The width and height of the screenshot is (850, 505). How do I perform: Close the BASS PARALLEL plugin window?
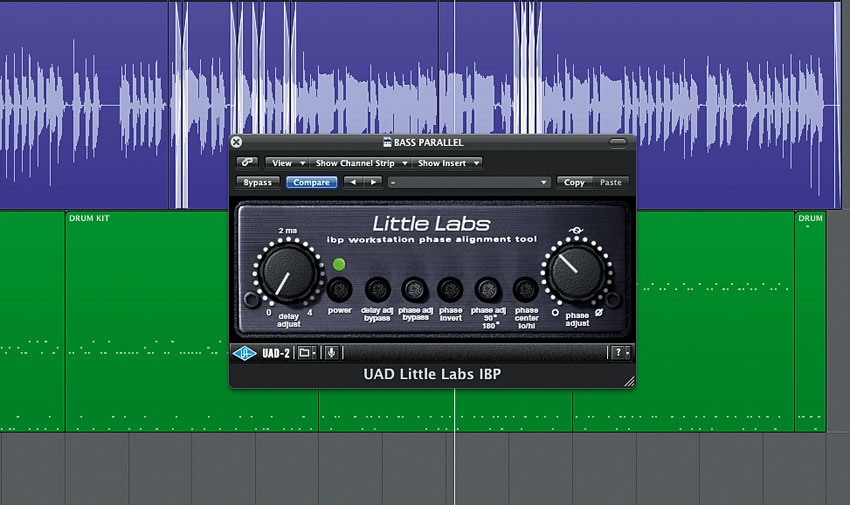tap(236, 142)
